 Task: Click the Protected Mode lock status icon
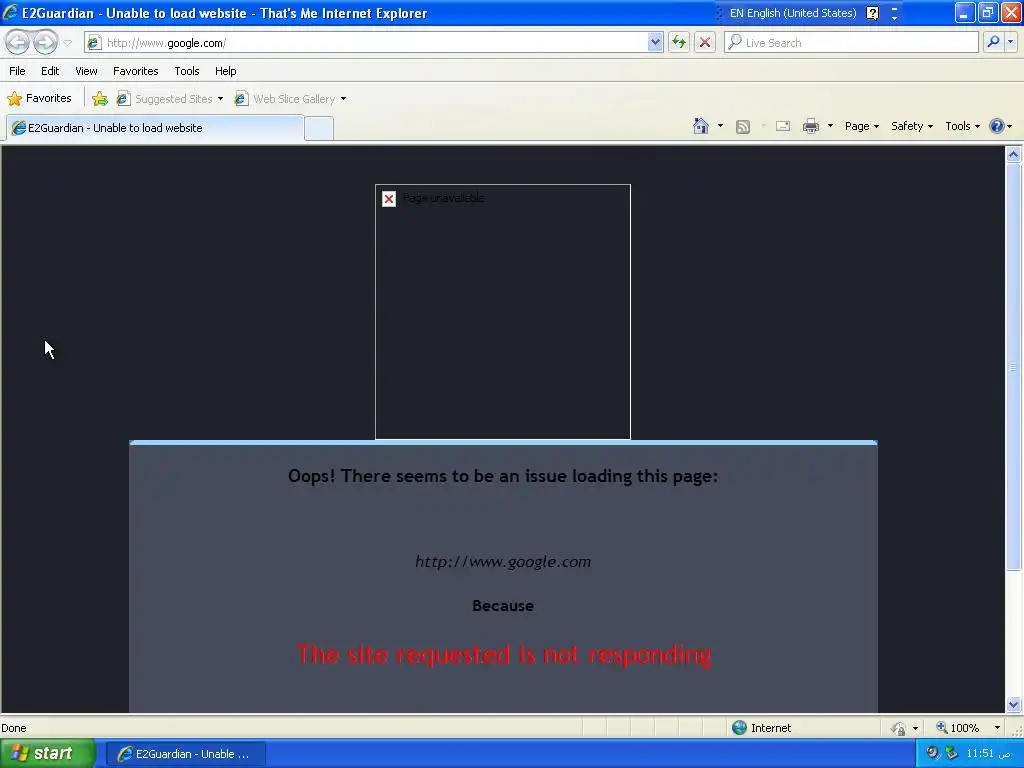(898, 728)
